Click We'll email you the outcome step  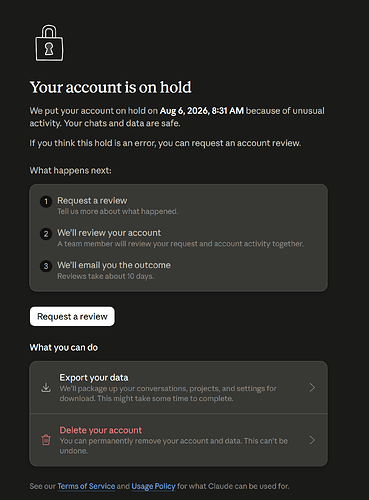[114, 265]
